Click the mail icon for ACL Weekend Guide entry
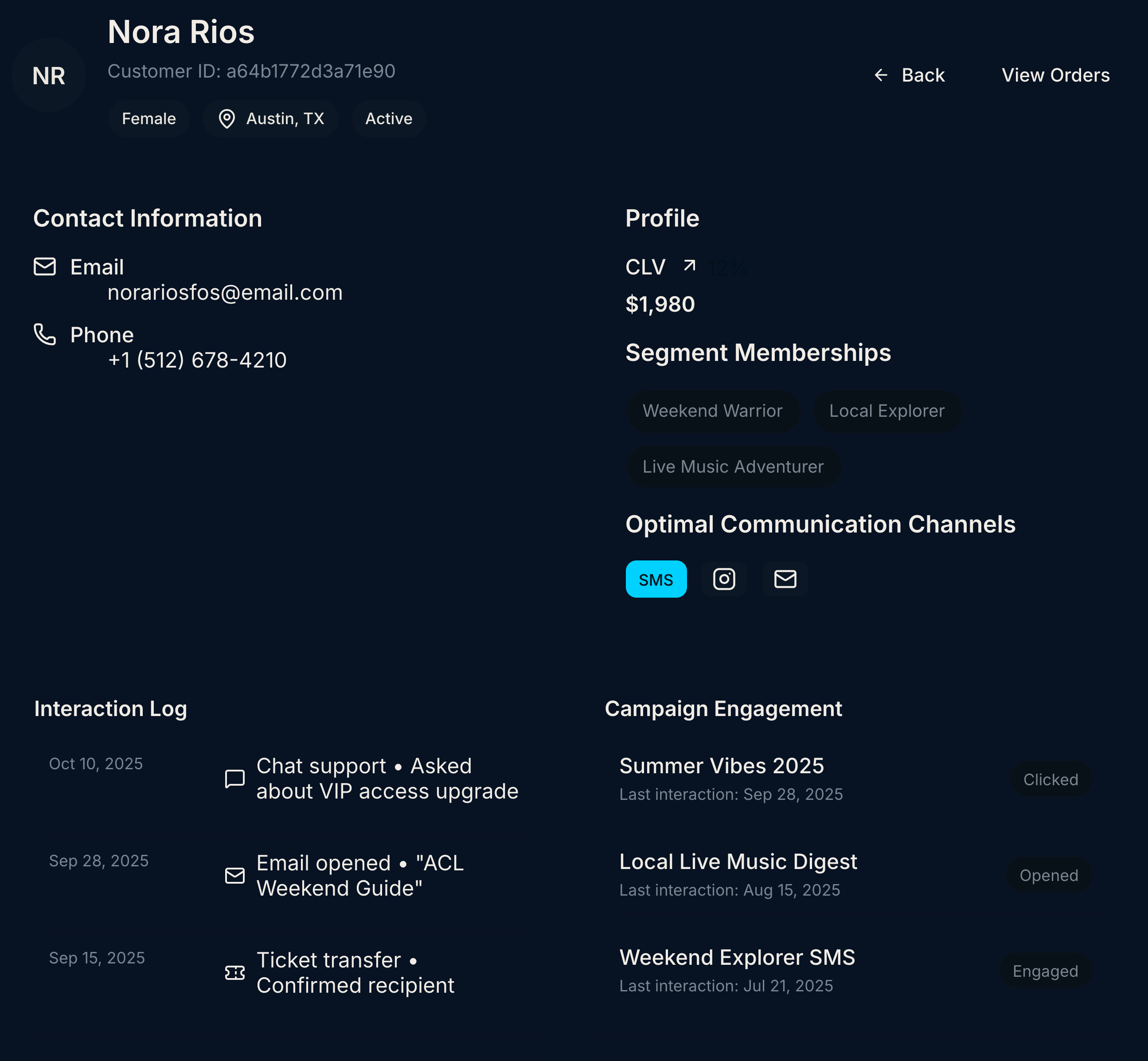The image size is (1148, 1061). click(235, 876)
